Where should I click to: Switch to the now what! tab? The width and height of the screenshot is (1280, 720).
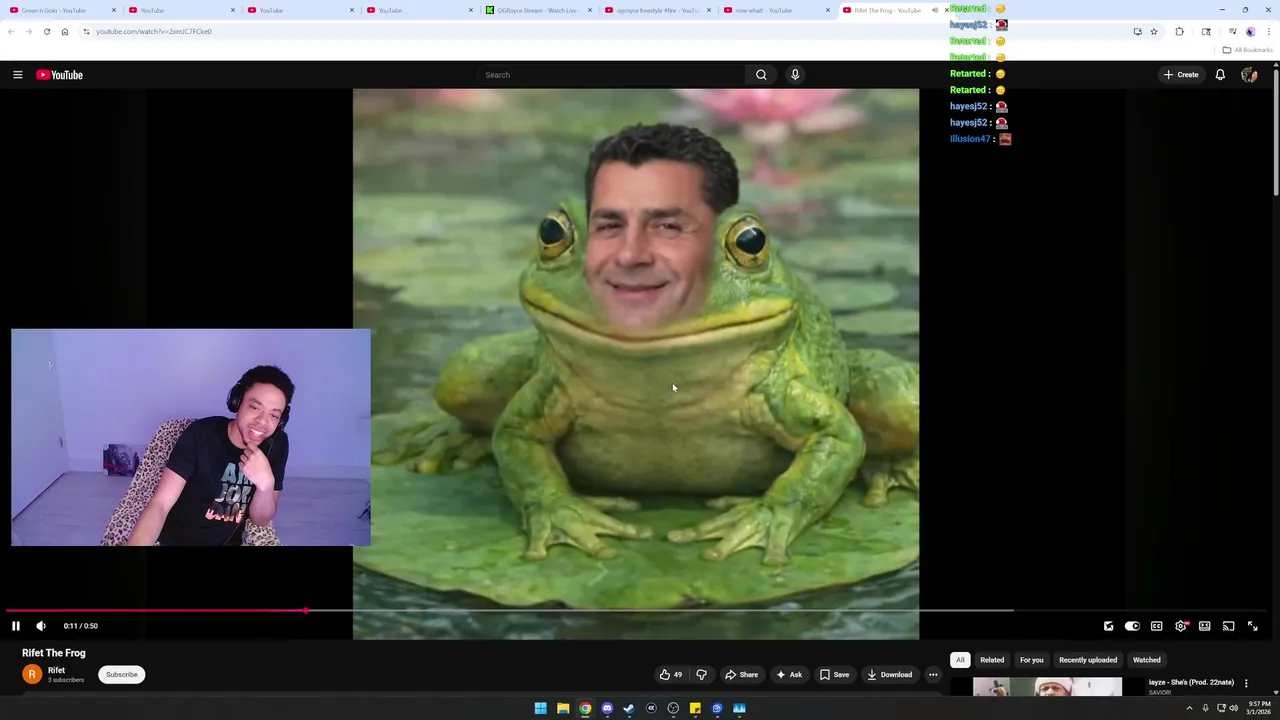[776, 10]
